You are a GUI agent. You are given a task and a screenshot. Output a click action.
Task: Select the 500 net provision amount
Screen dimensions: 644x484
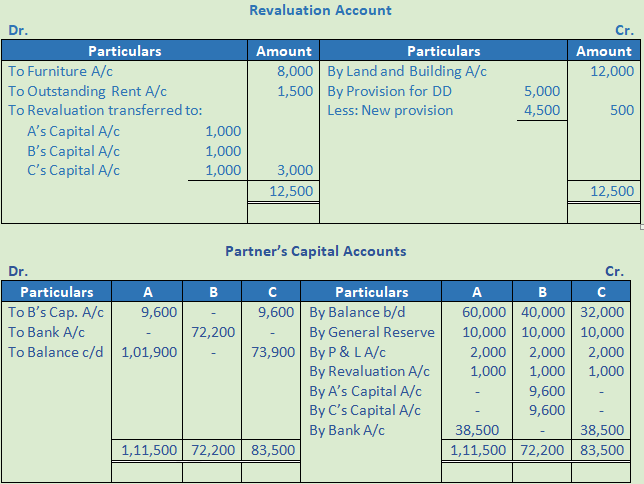[622, 111]
